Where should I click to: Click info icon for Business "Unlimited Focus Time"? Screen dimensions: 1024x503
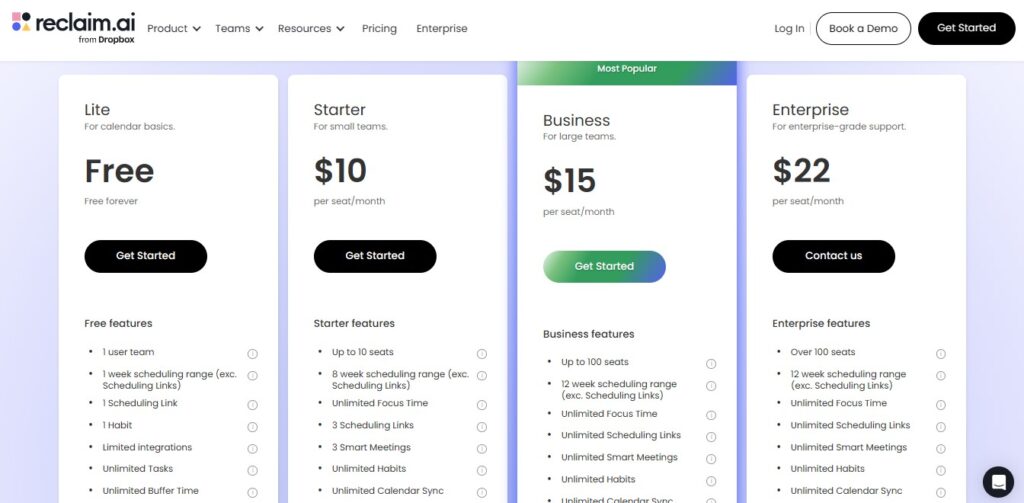coord(711,415)
